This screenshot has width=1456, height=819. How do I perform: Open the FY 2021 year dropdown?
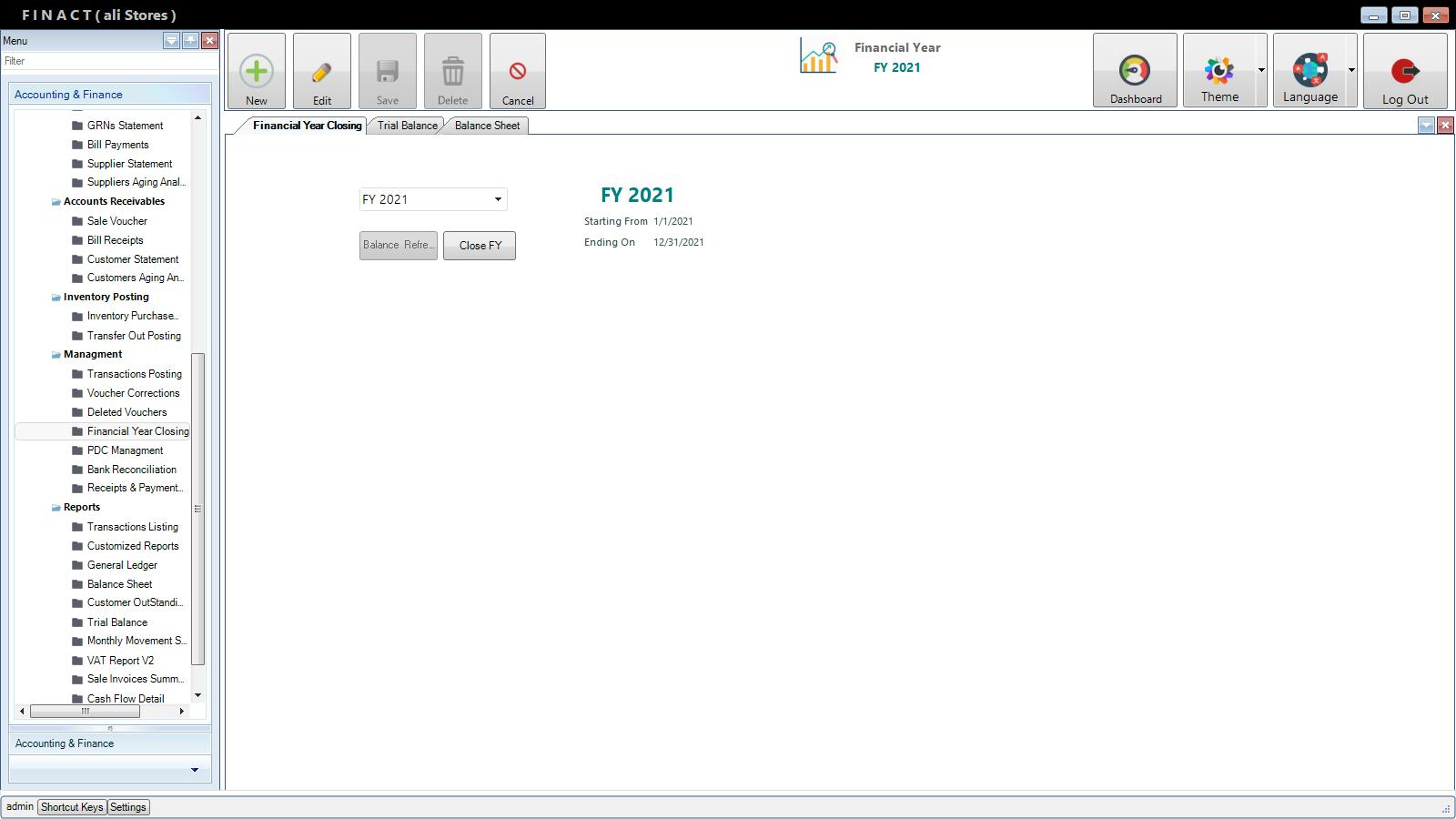(498, 199)
